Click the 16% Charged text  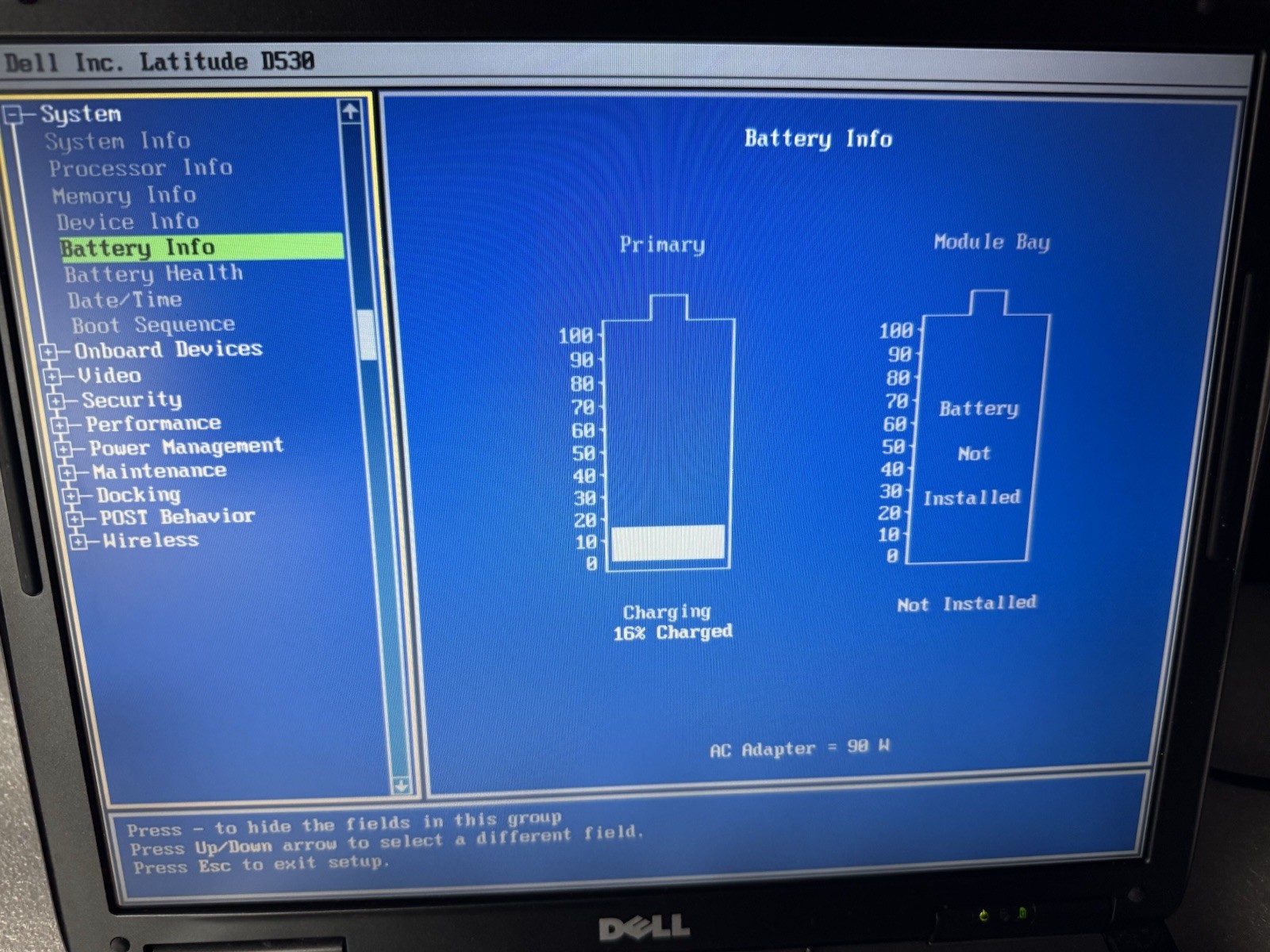click(672, 632)
